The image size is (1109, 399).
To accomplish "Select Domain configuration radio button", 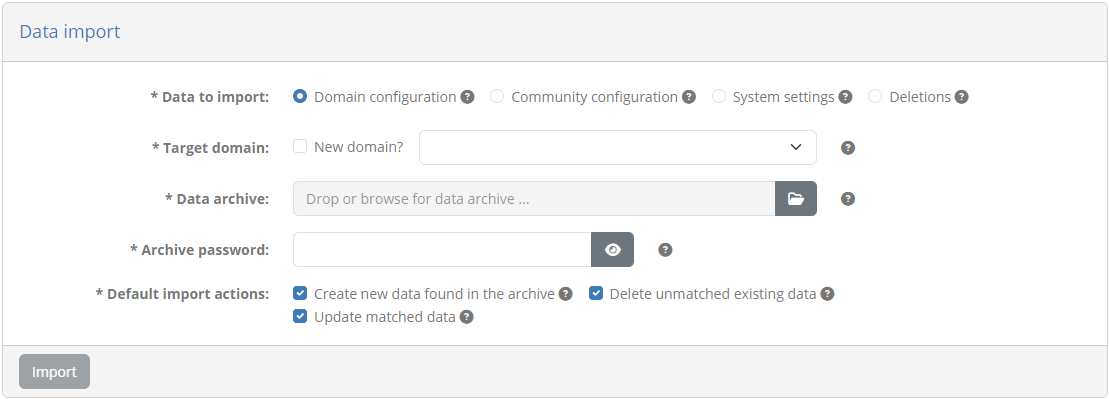I will (x=300, y=96).
